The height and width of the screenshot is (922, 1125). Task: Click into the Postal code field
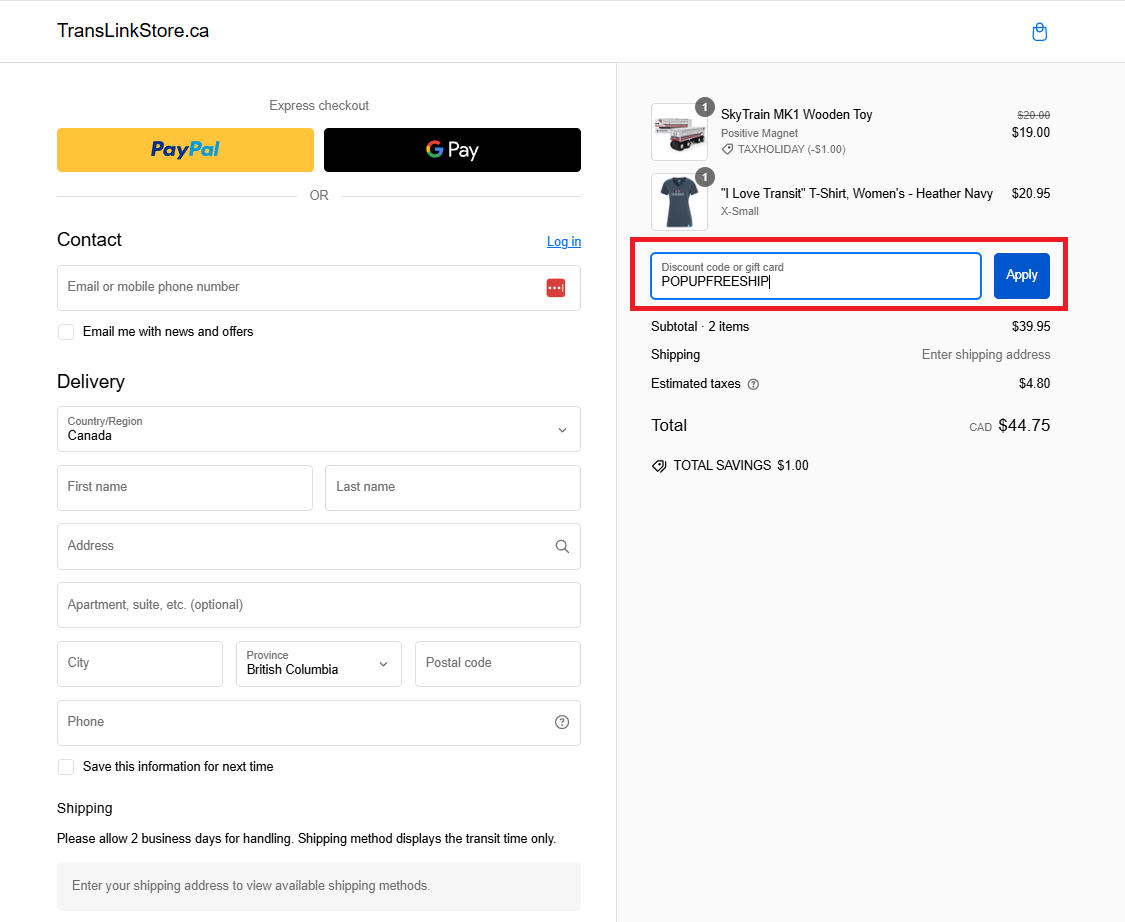pos(497,664)
